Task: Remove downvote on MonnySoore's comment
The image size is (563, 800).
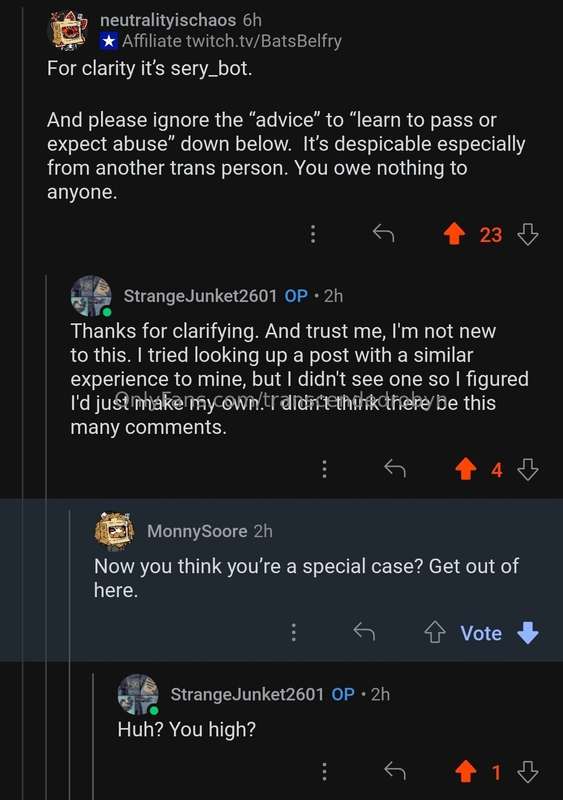Action: point(528,633)
